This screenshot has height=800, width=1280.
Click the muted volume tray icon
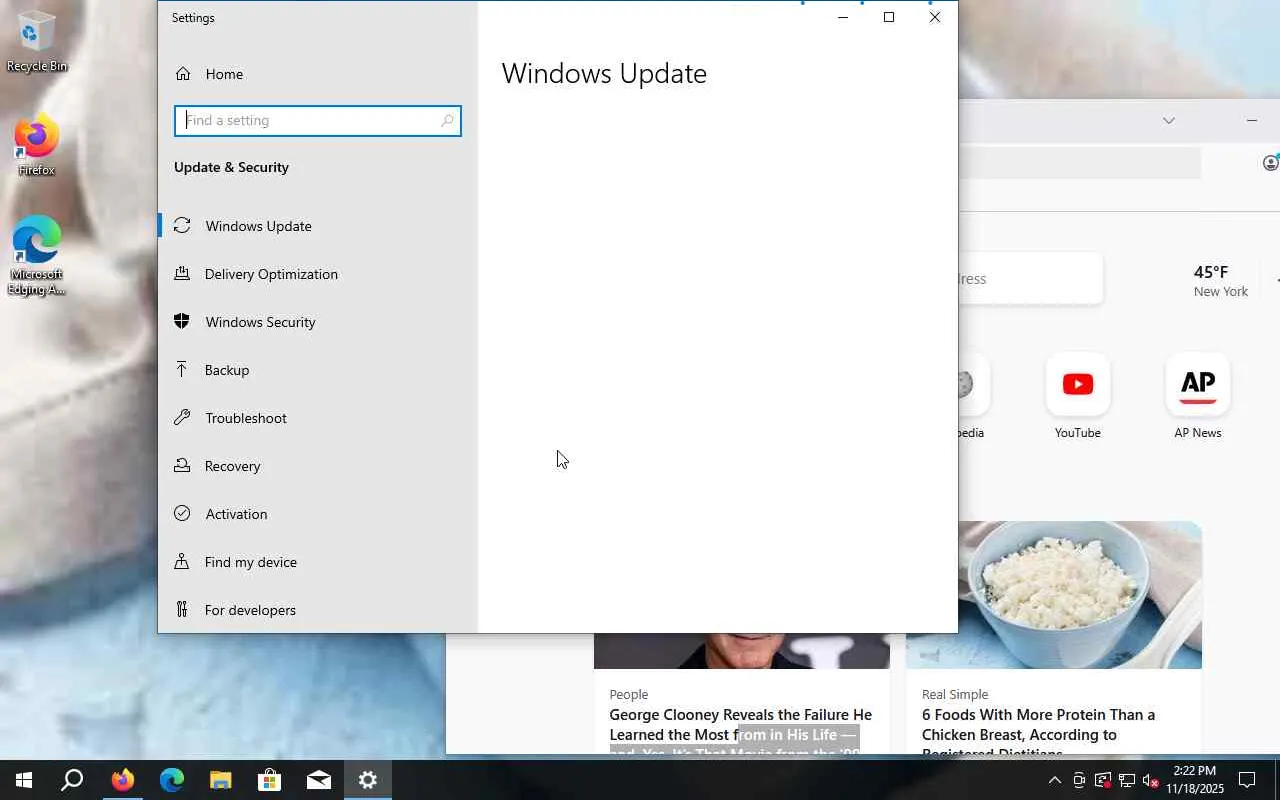coord(1151,780)
